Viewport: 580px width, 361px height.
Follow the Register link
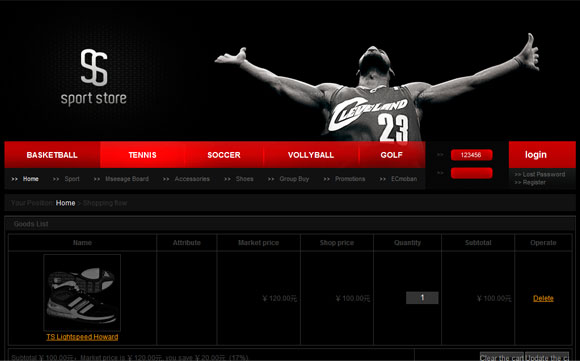click(530, 182)
